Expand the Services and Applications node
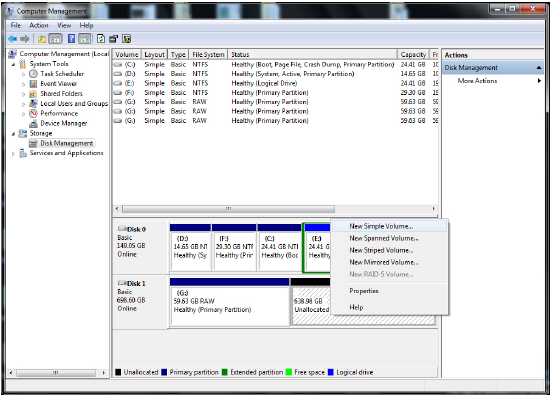This screenshot has width=550, height=396. coord(13,154)
